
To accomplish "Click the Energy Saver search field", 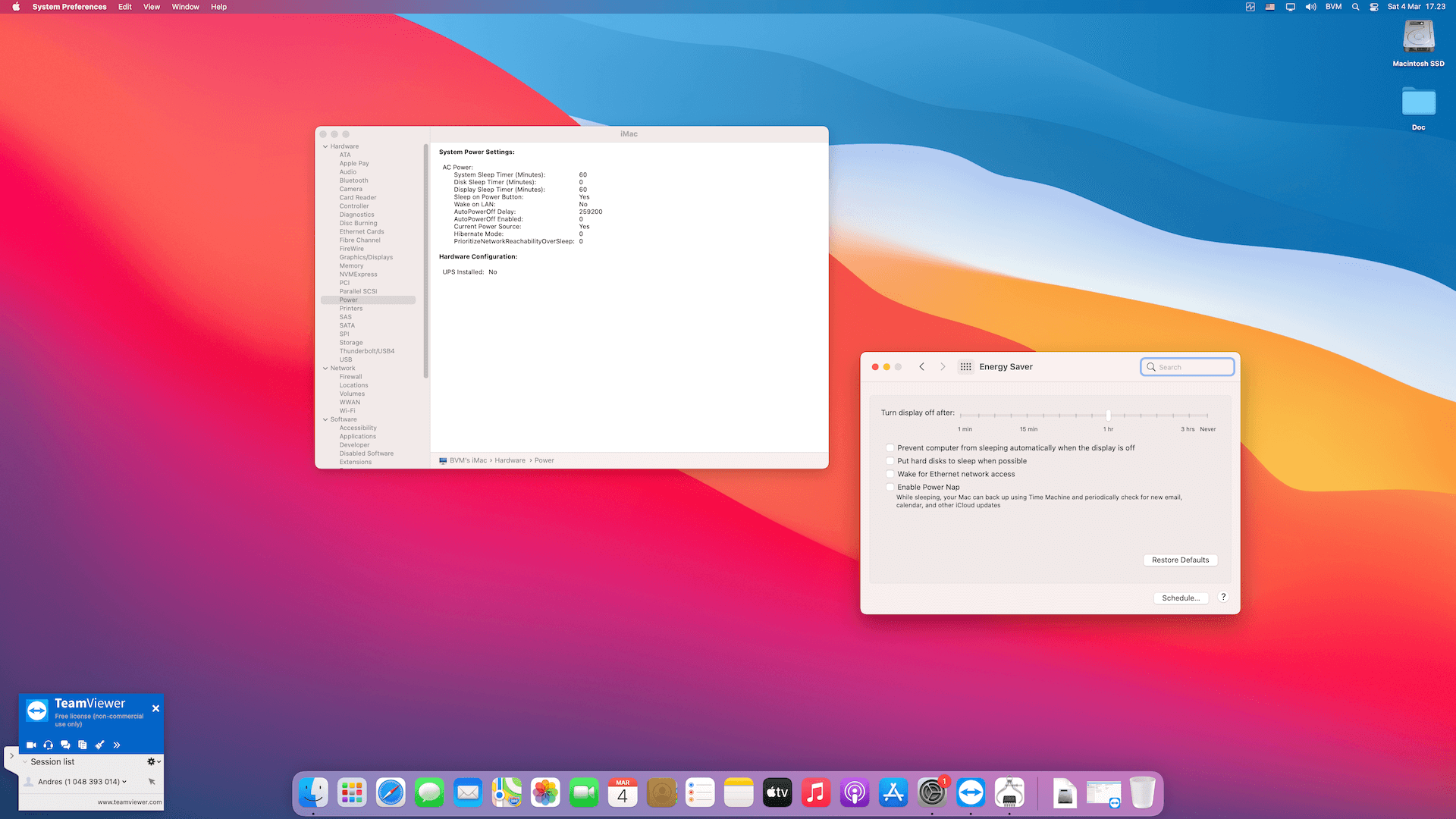I will [x=1188, y=367].
